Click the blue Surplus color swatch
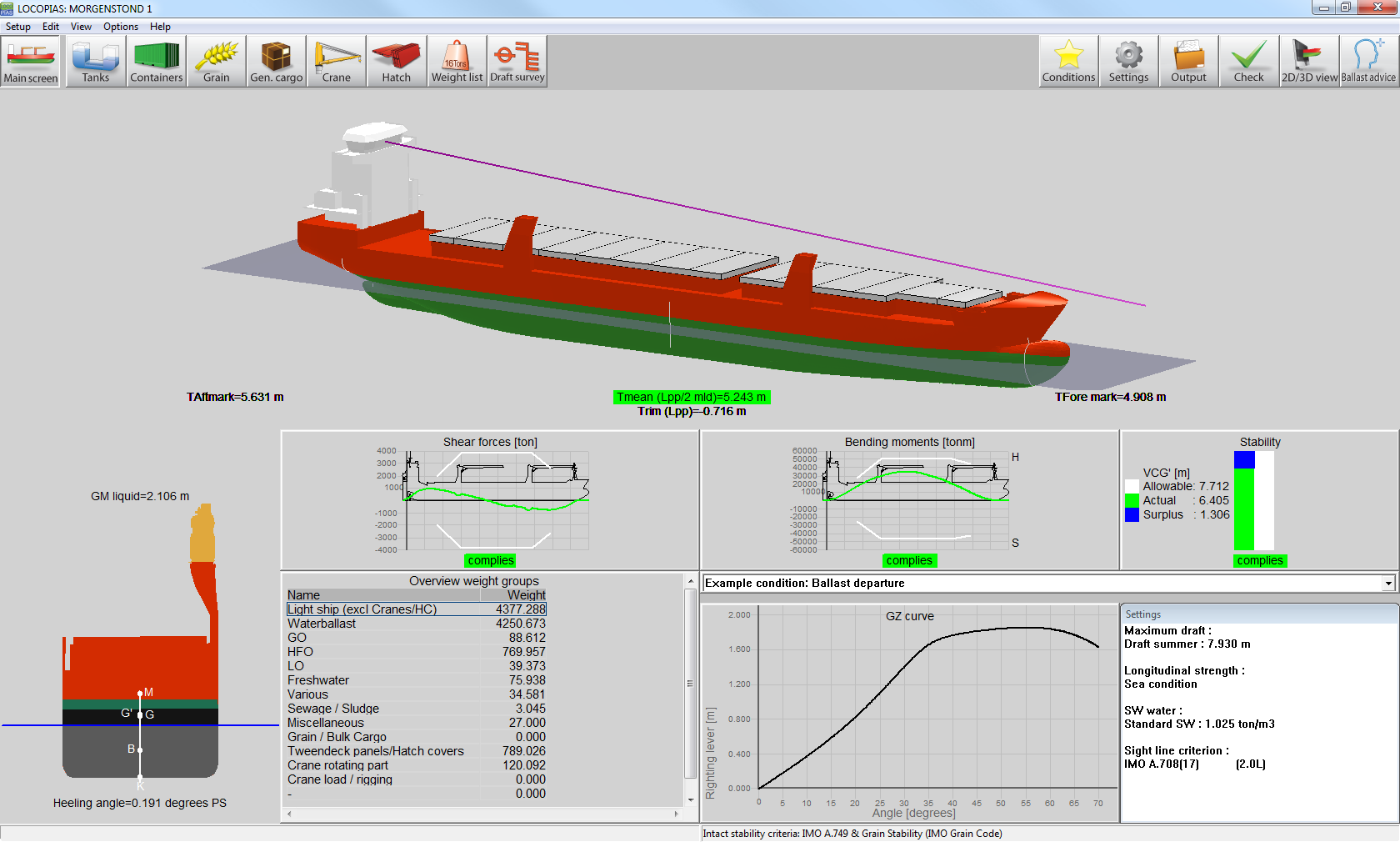Viewport: 1400px width, 842px height. click(1132, 515)
